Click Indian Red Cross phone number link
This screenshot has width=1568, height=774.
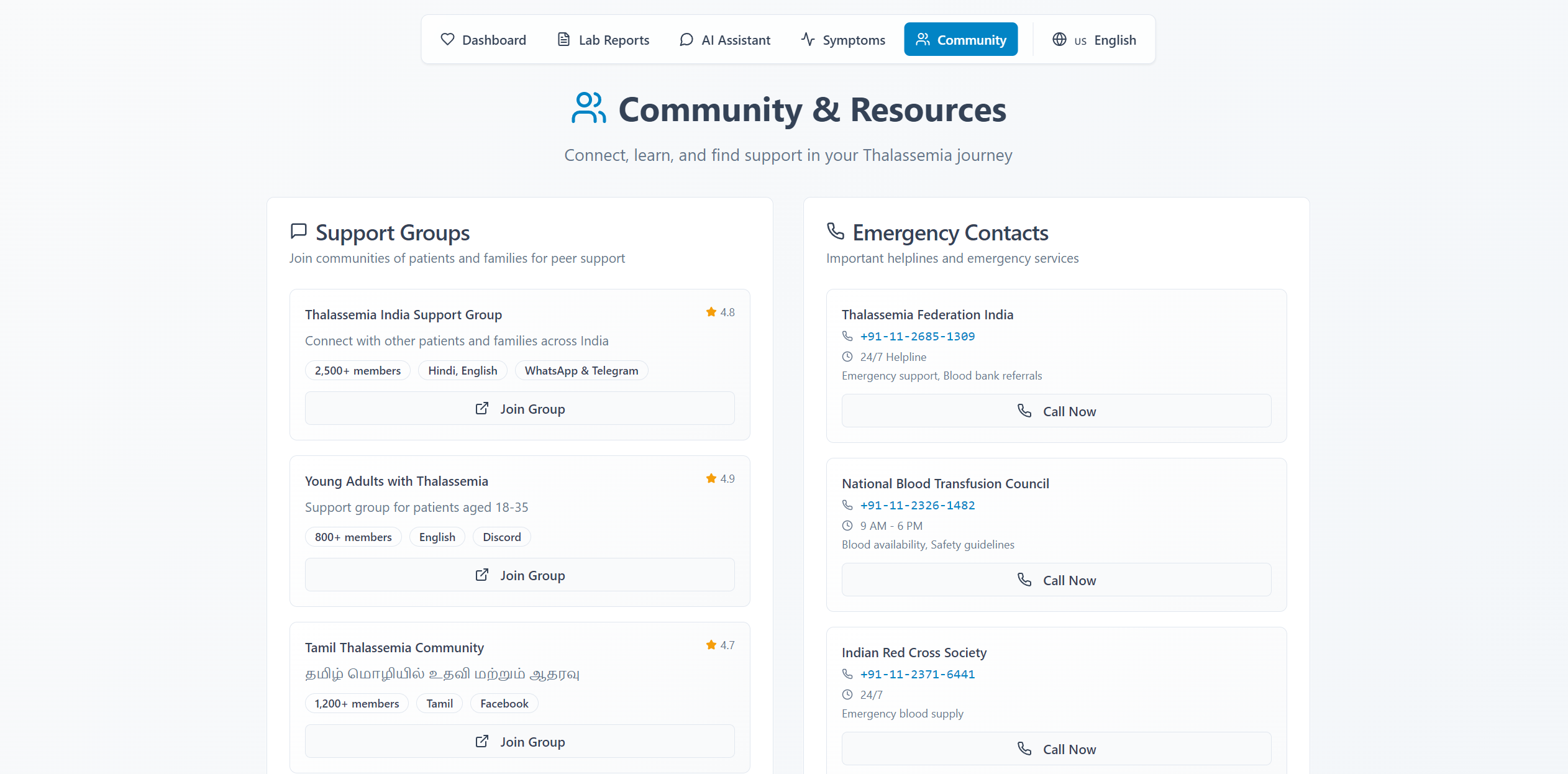917,674
